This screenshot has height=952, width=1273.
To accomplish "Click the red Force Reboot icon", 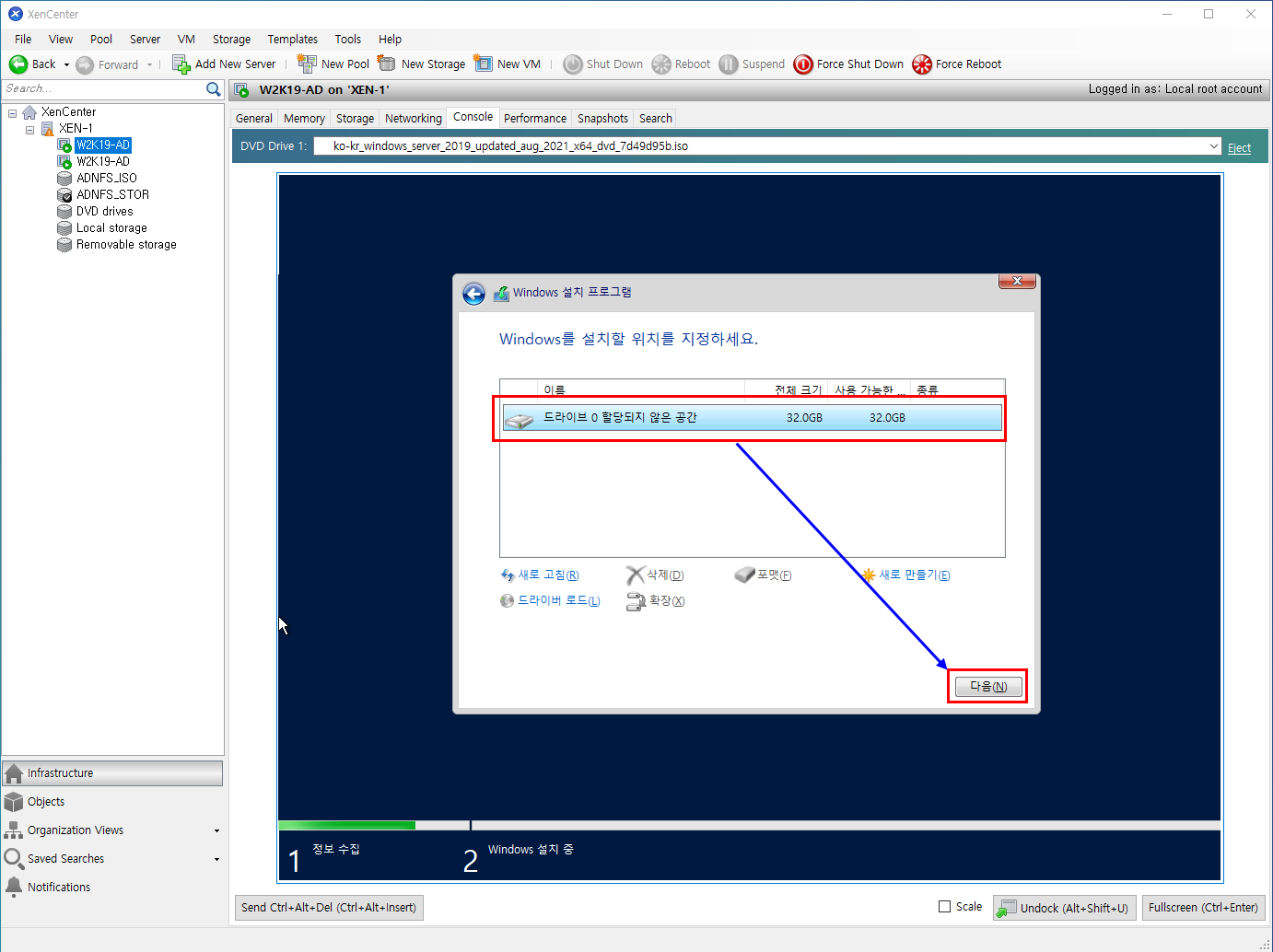I will click(x=922, y=64).
